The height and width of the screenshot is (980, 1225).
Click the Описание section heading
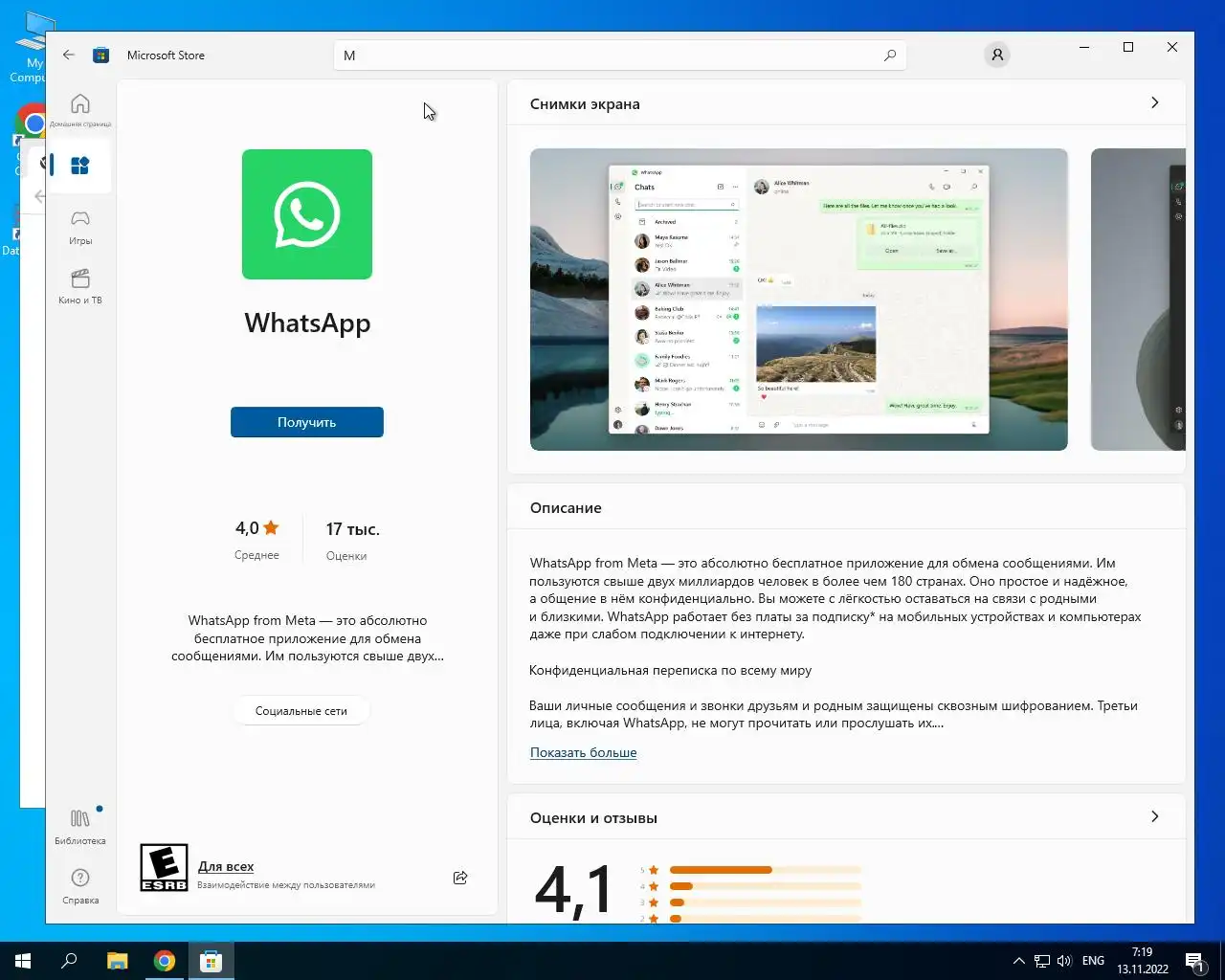pyautogui.click(x=566, y=508)
